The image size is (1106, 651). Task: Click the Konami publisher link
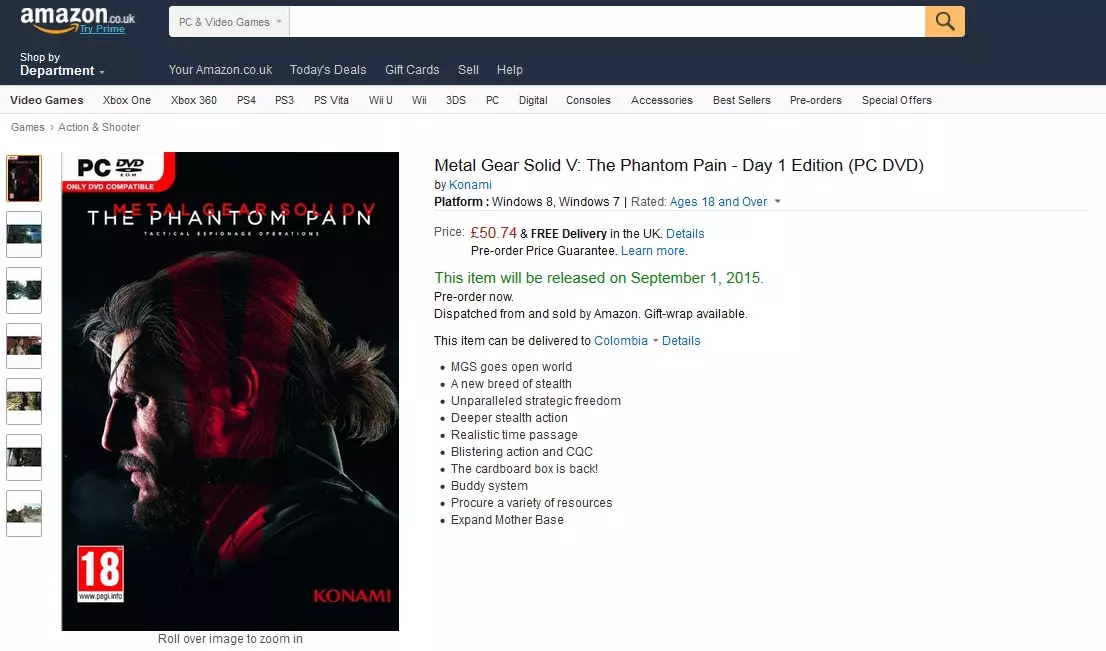pyautogui.click(x=470, y=185)
